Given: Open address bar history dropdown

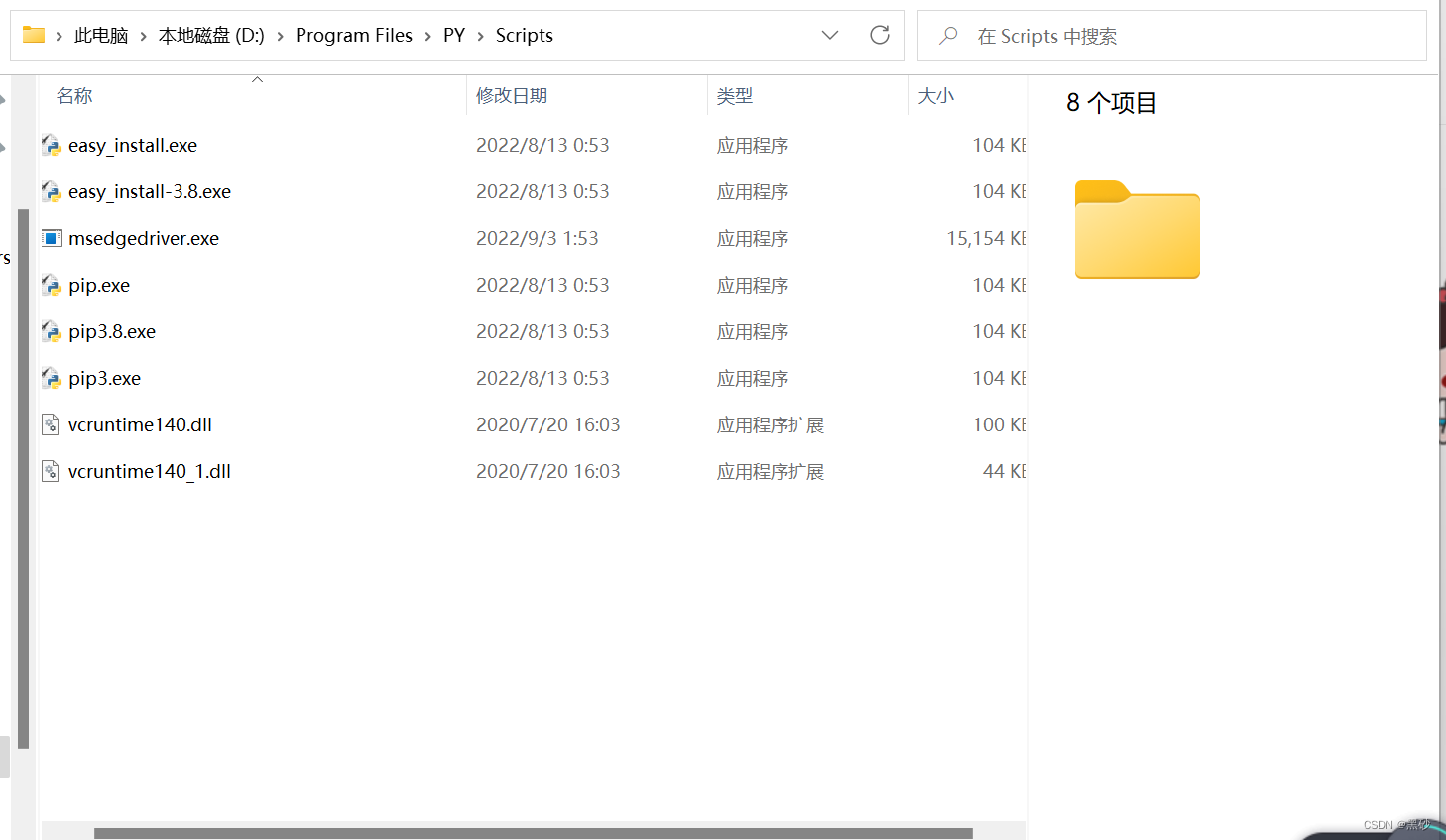Looking at the screenshot, I should [830, 35].
